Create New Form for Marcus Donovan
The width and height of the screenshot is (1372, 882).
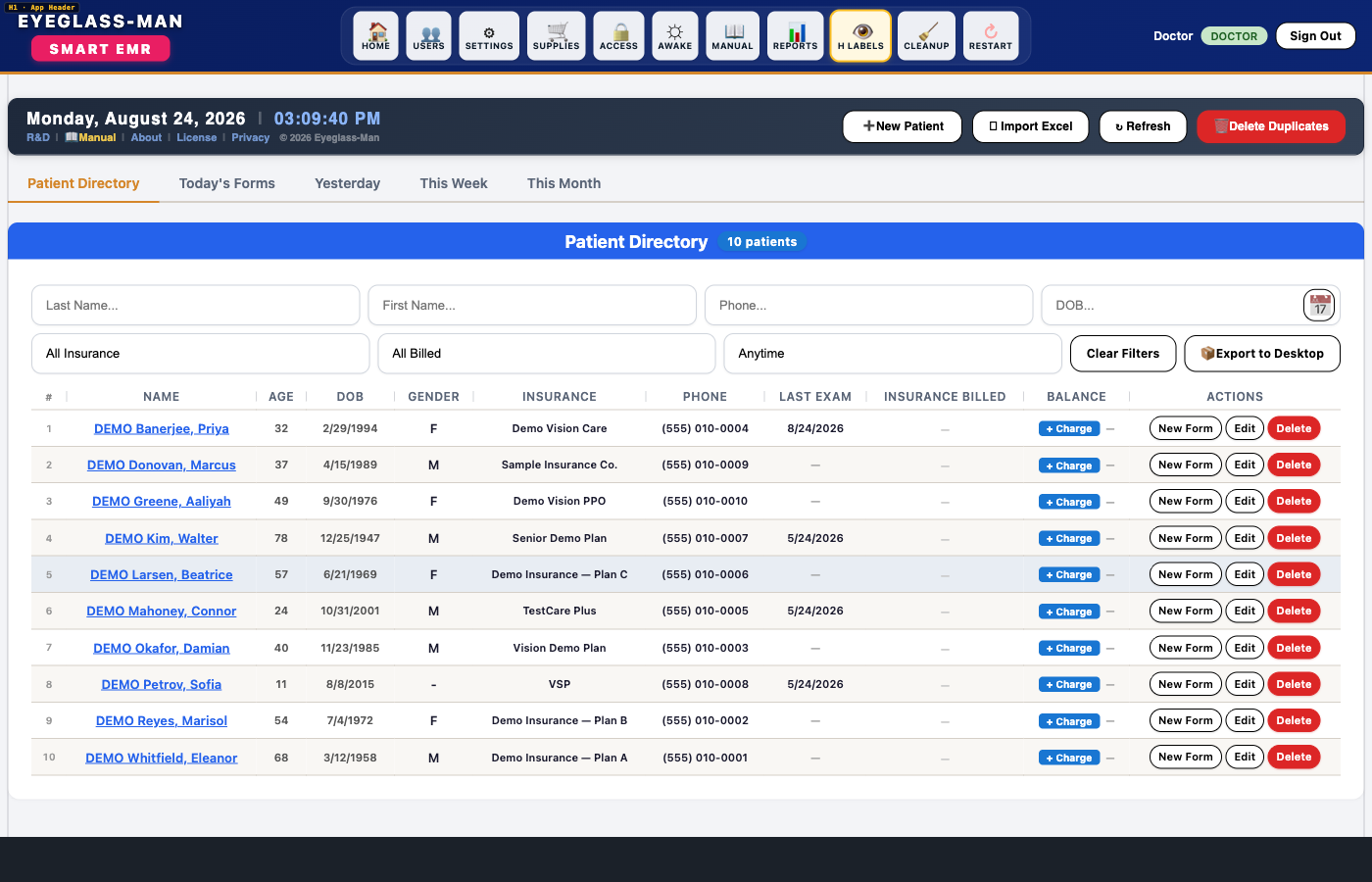[x=1186, y=465]
